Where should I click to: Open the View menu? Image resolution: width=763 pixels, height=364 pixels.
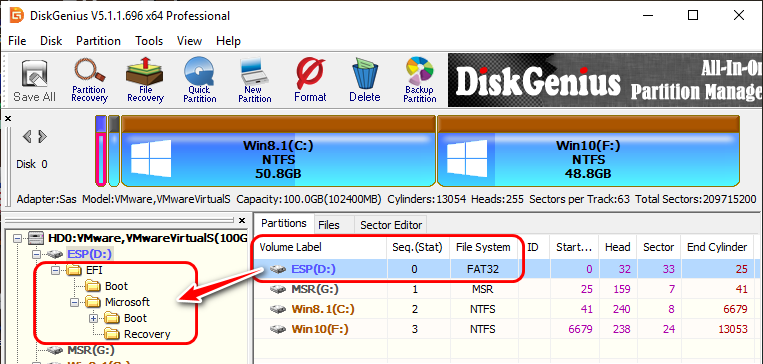pyautogui.click(x=189, y=41)
